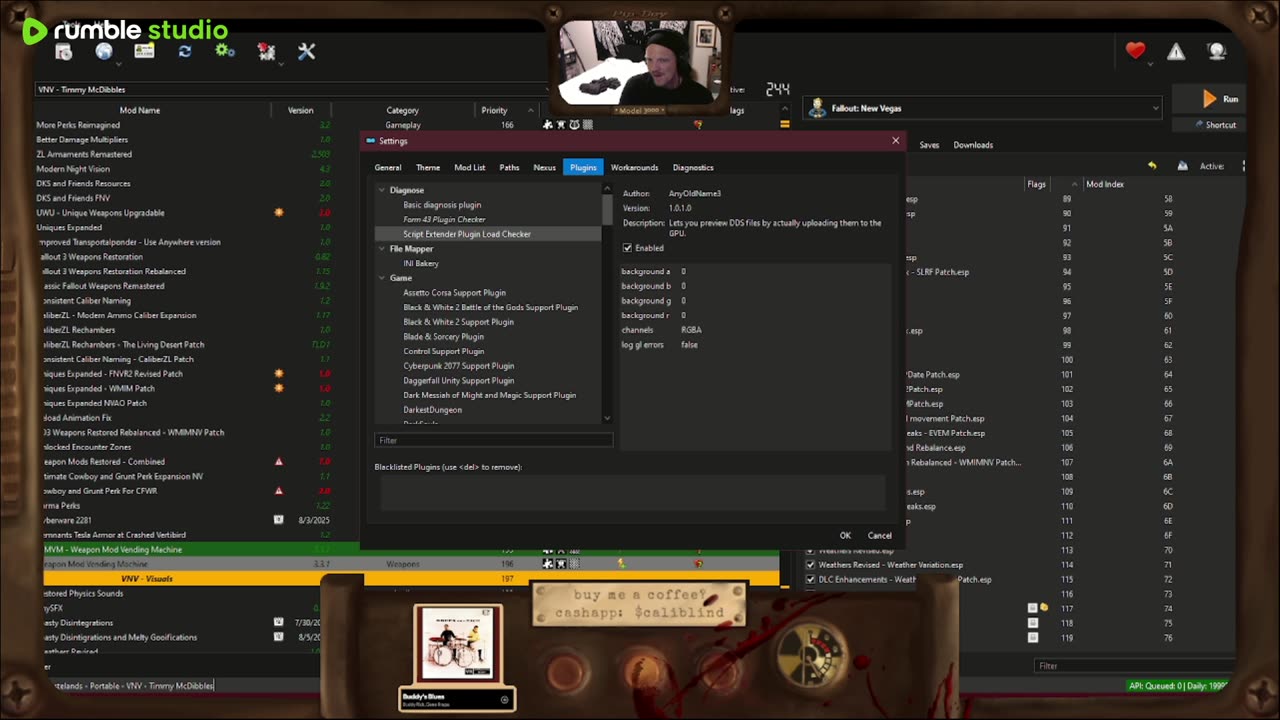This screenshot has width=1280, height=720.
Task: Click the red heart endorse icon
Action: (x=1135, y=51)
